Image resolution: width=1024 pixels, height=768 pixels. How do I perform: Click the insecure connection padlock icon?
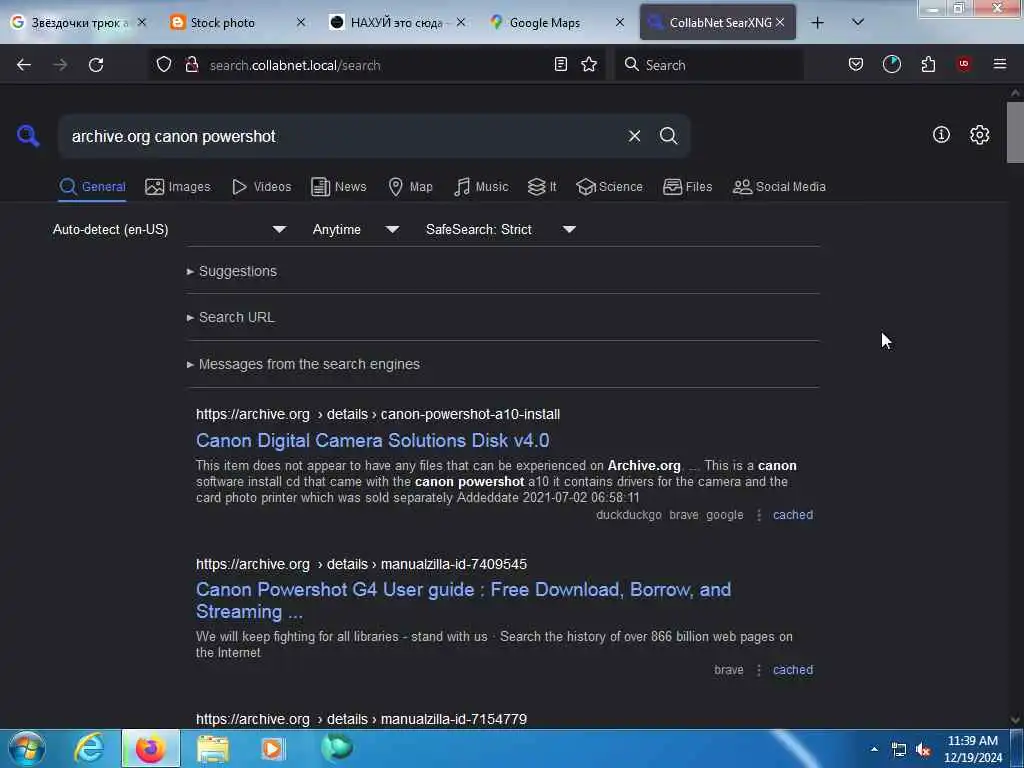191,65
